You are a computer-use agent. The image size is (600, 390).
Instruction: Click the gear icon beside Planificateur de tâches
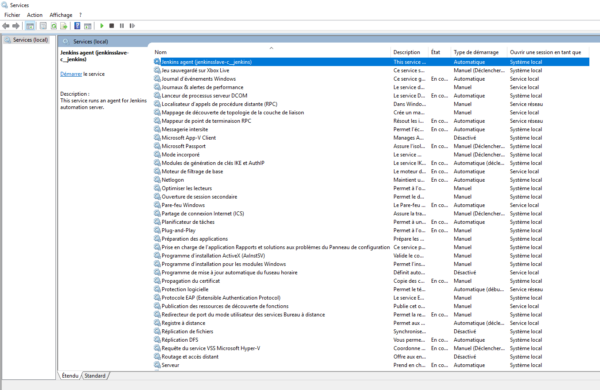click(157, 222)
